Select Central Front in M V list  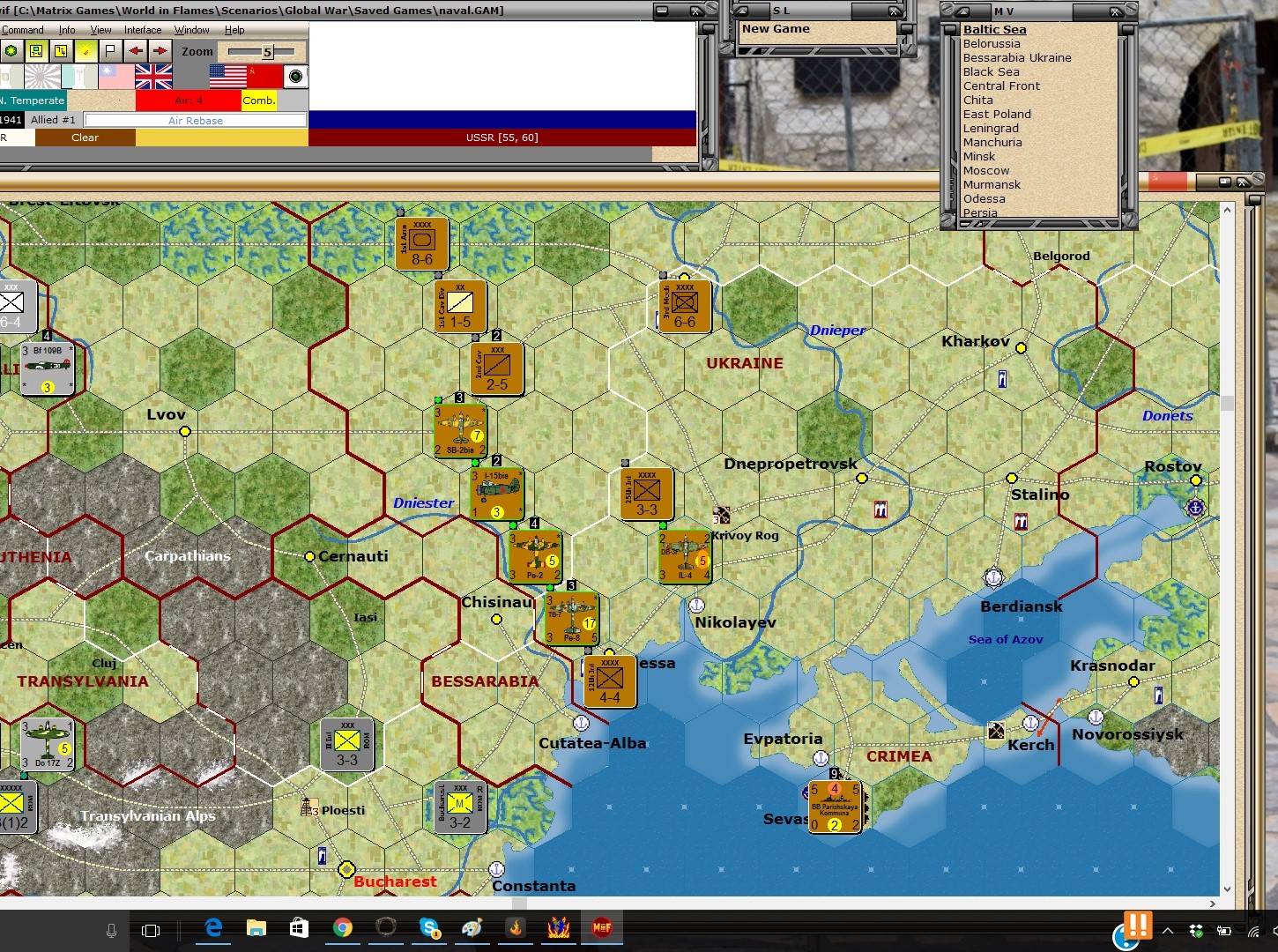[x=1001, y=86]
